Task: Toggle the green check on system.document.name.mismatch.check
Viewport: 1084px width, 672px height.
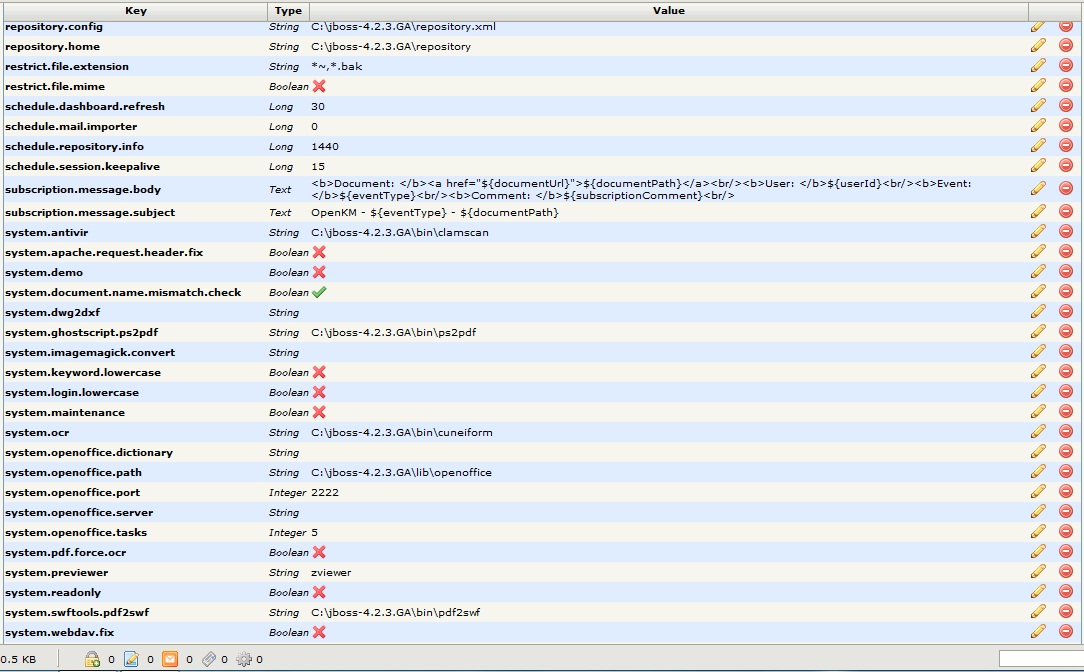Action: pos(321,292)
